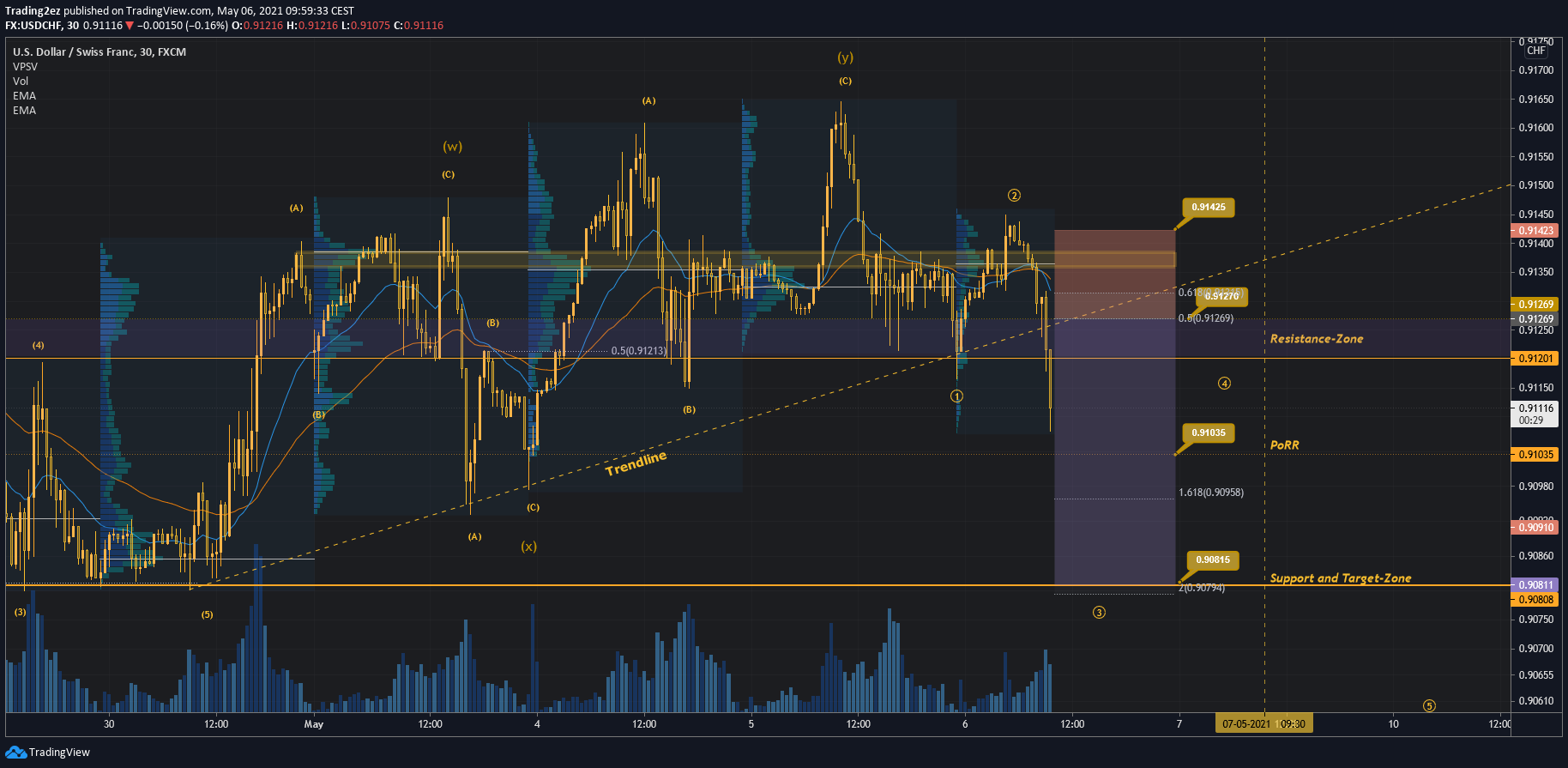
Task: Click the circled 2 wave marker
Action: tap(1014, 196)
